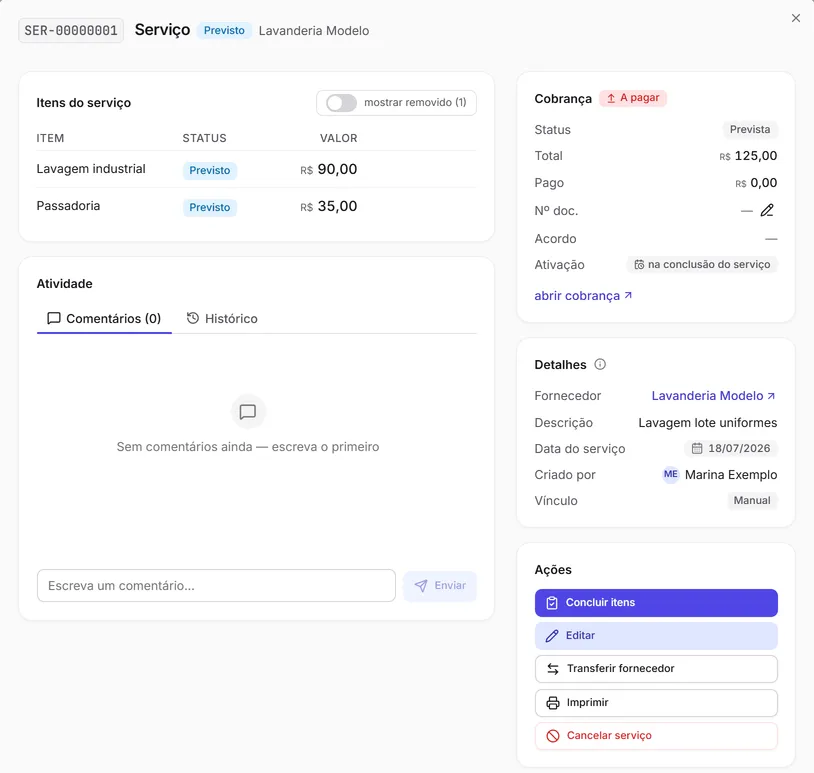Click the ME avatar for Marina Exemplo
Image resolution: width=814 pixels, height=773 pixels.
tap(670, 474)
